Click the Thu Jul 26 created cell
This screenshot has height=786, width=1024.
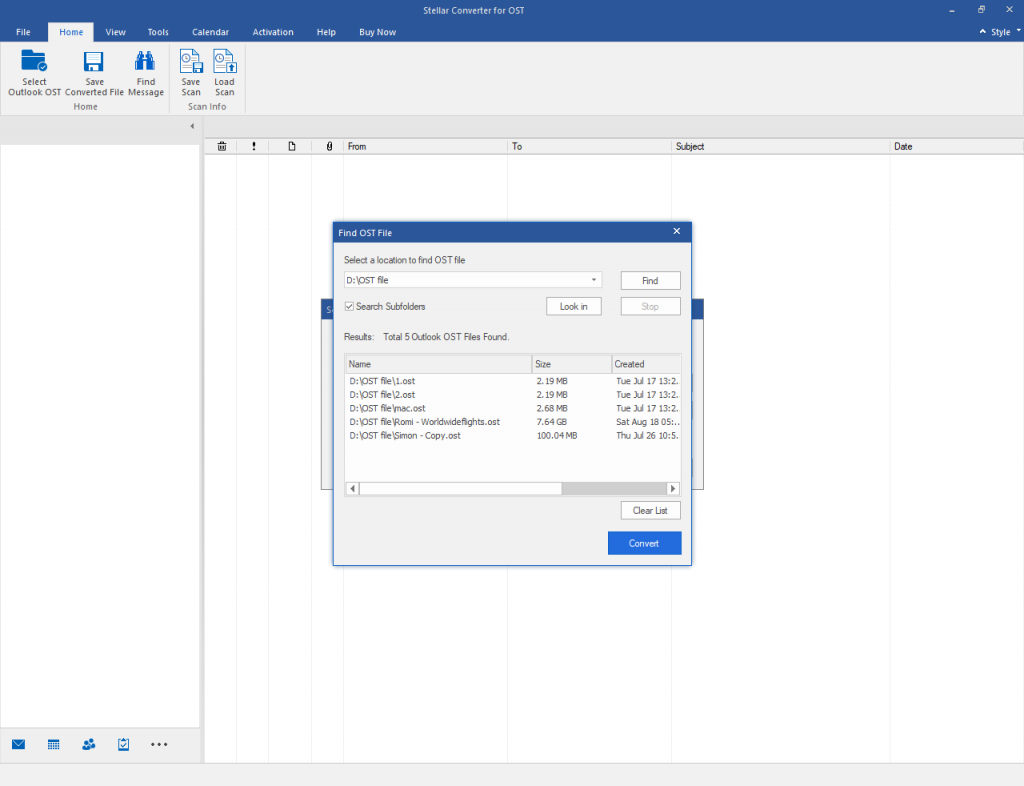[x=647, y=435]
